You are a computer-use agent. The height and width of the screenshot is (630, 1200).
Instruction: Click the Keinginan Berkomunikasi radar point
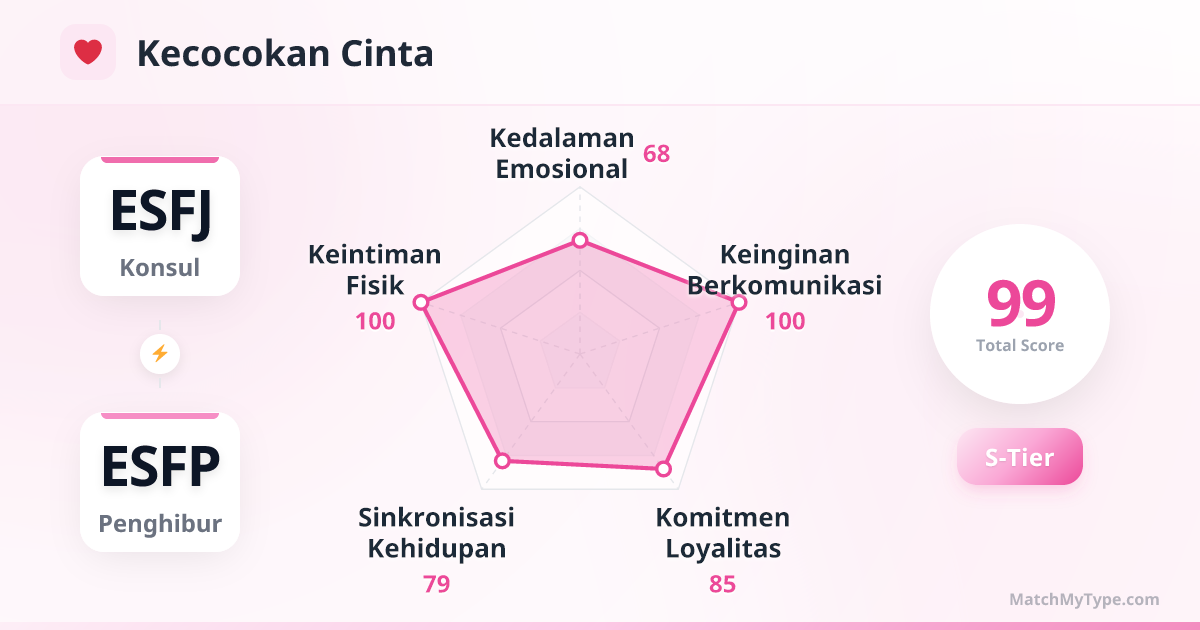click(738, 302)
